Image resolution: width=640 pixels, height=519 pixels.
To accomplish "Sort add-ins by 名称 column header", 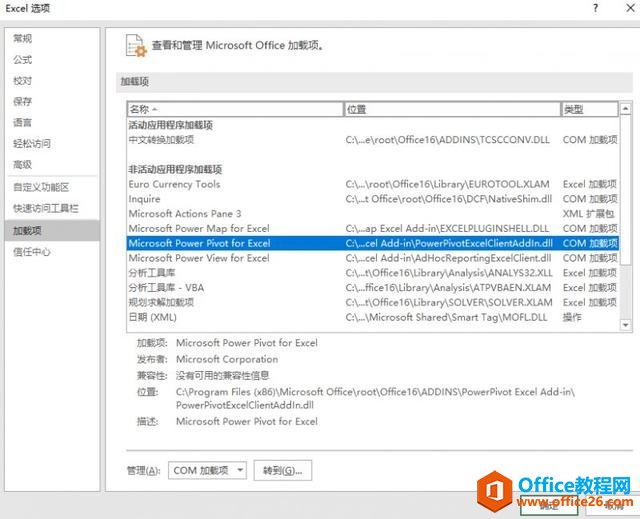I will point(235,109).
